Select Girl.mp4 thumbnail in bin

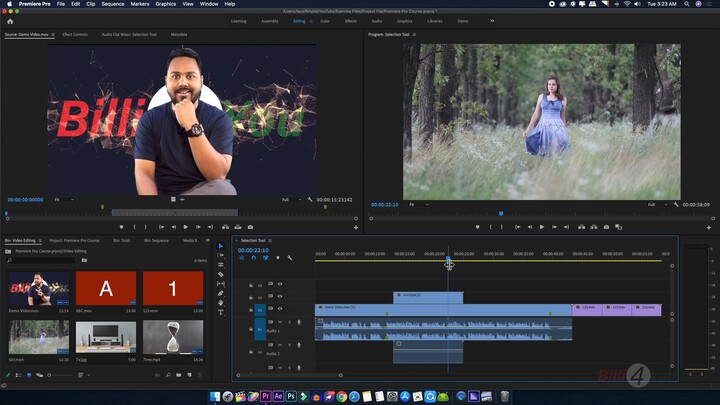[39, 338]
